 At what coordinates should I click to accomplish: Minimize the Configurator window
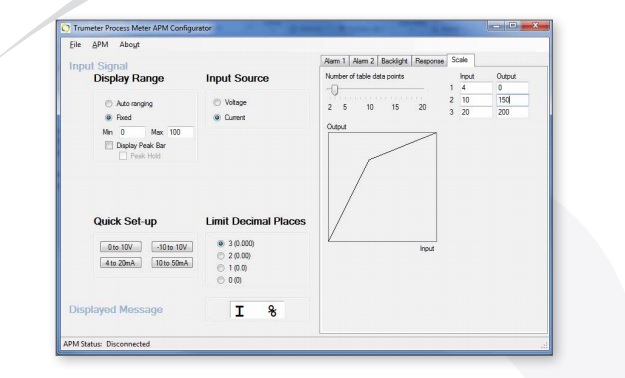(x=496, y=26)
